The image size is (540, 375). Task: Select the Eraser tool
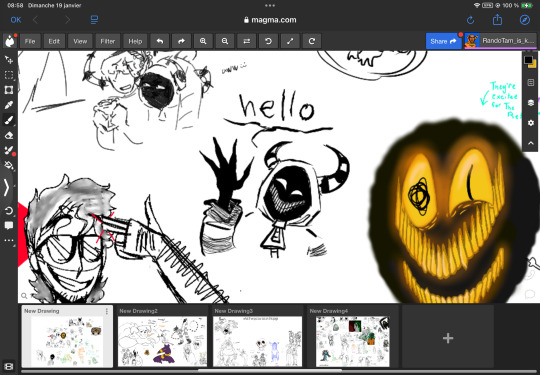[x=9, y=135]
